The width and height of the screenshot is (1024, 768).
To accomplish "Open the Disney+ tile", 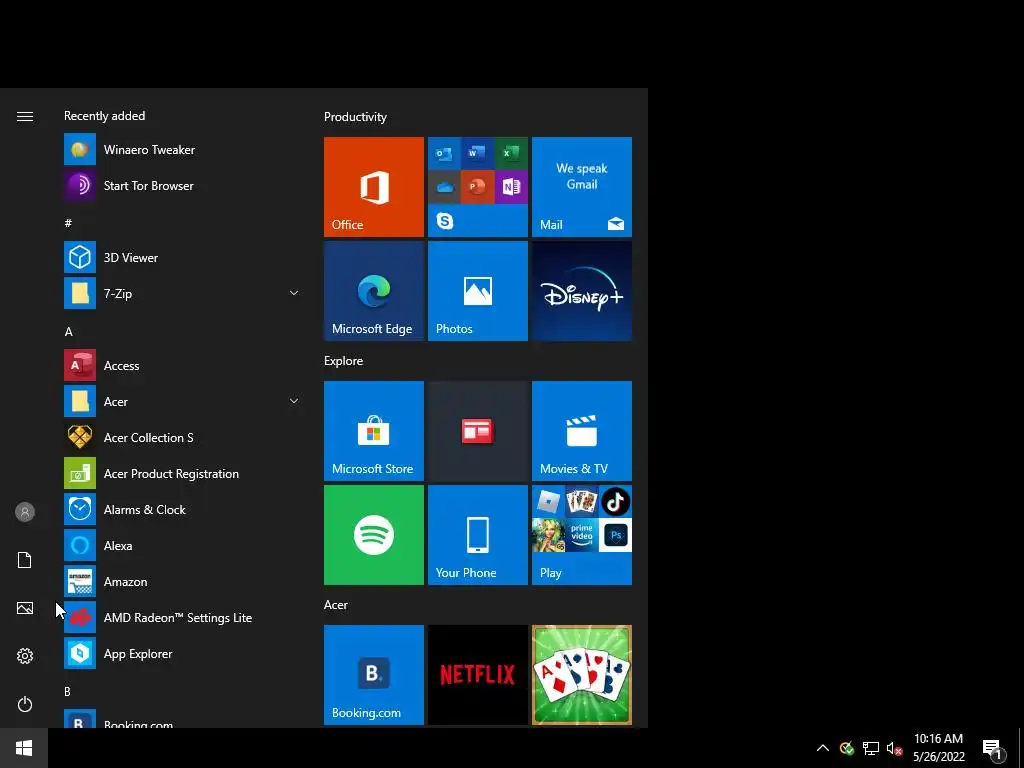I will point(581,291).
